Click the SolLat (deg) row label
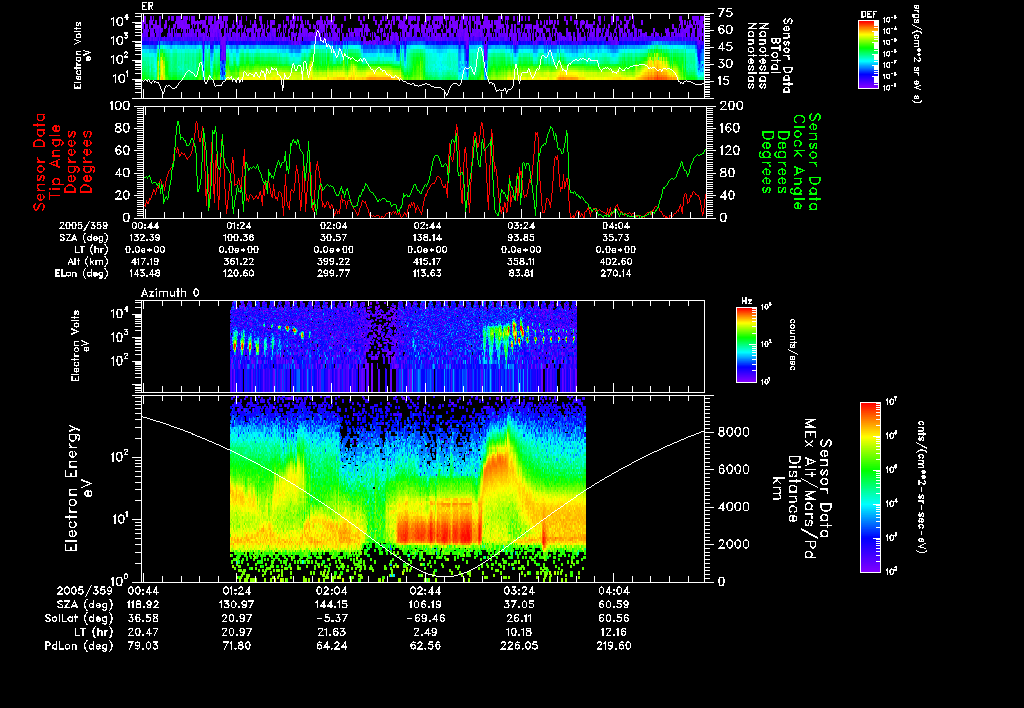Screen dimensions: 1024x708 click(78, 618)
